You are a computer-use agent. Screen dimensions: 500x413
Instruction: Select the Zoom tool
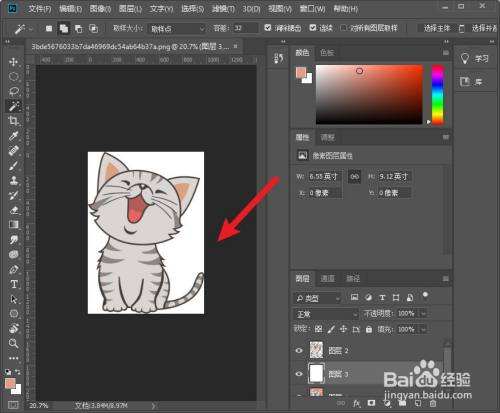coord(13,343)
